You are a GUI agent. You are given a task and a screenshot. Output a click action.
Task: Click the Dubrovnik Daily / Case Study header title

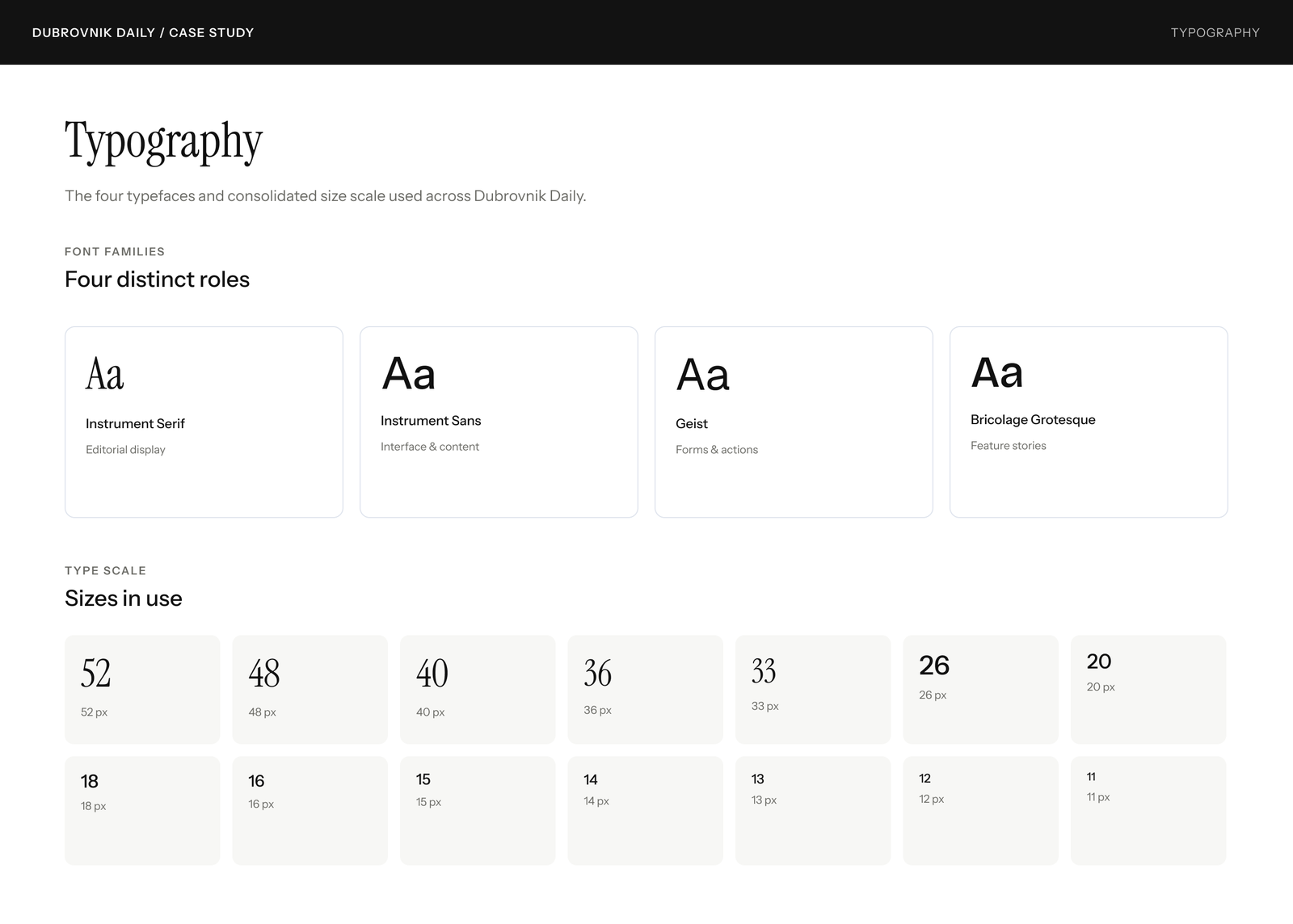click(x=143, y=32)
